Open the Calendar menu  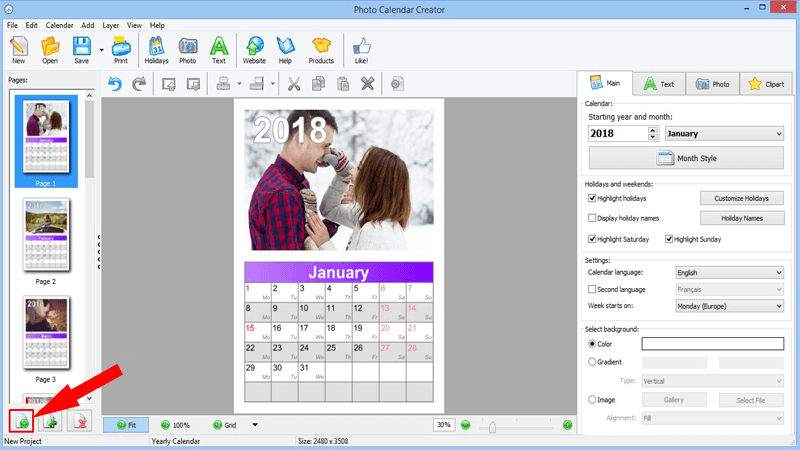point(59,25)
